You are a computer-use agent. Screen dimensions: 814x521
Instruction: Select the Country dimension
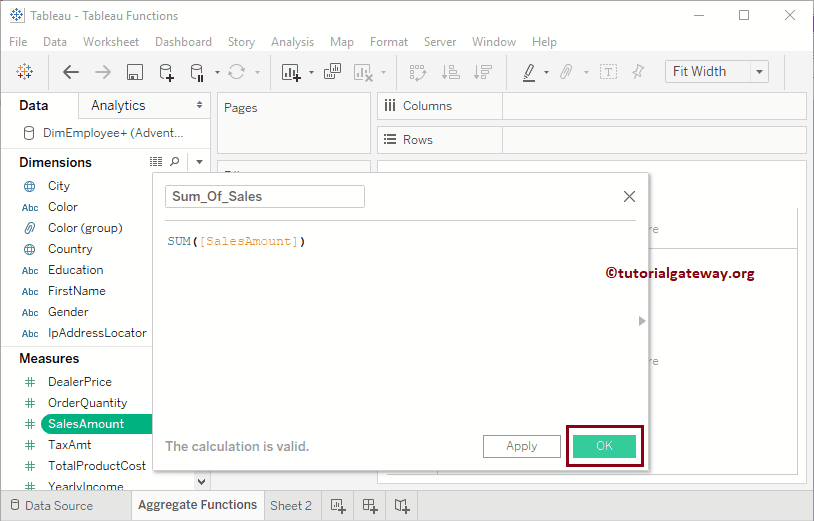(x=70, y=249)
